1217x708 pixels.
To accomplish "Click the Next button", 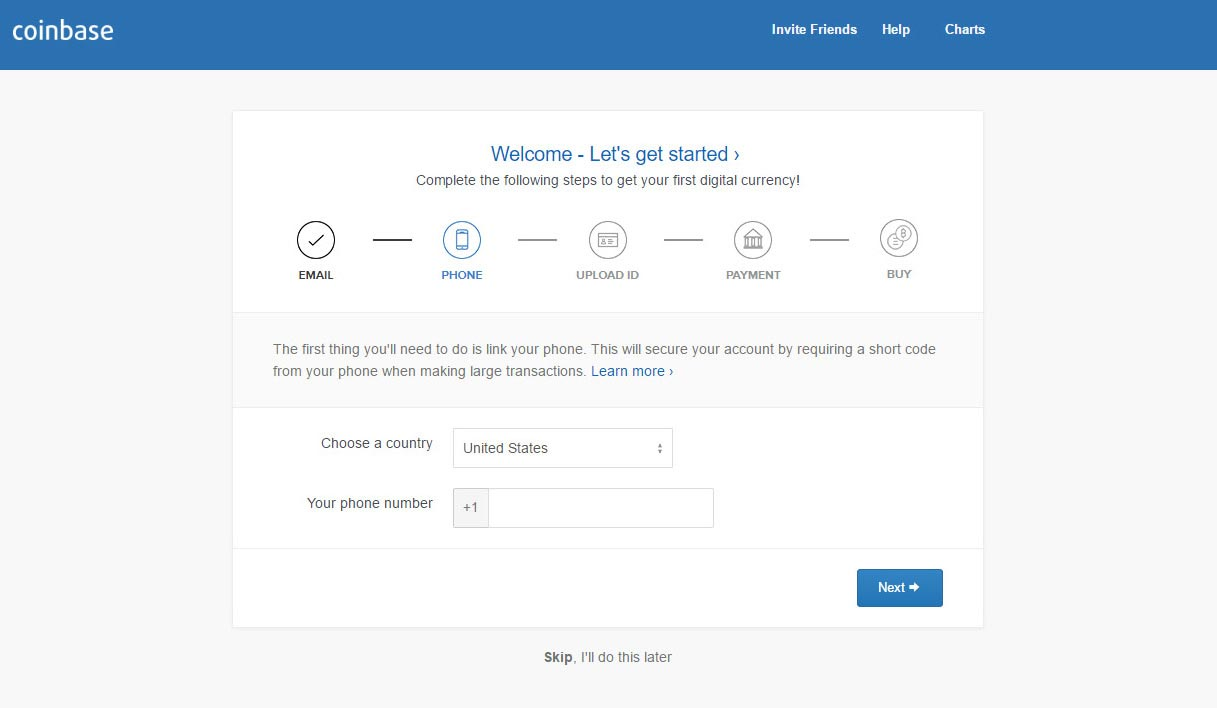I will [x=900, y=588].
